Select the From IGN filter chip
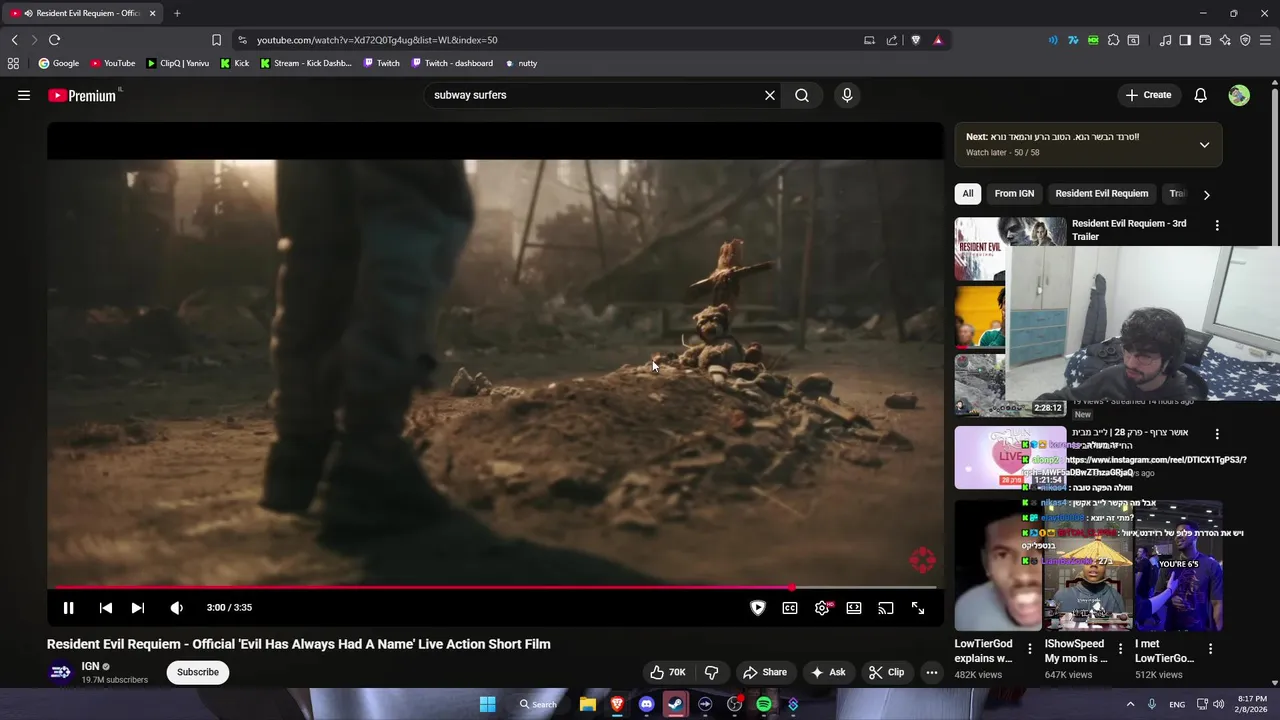This screenshot has width=1280, height=720. [x=1014, y=193]
